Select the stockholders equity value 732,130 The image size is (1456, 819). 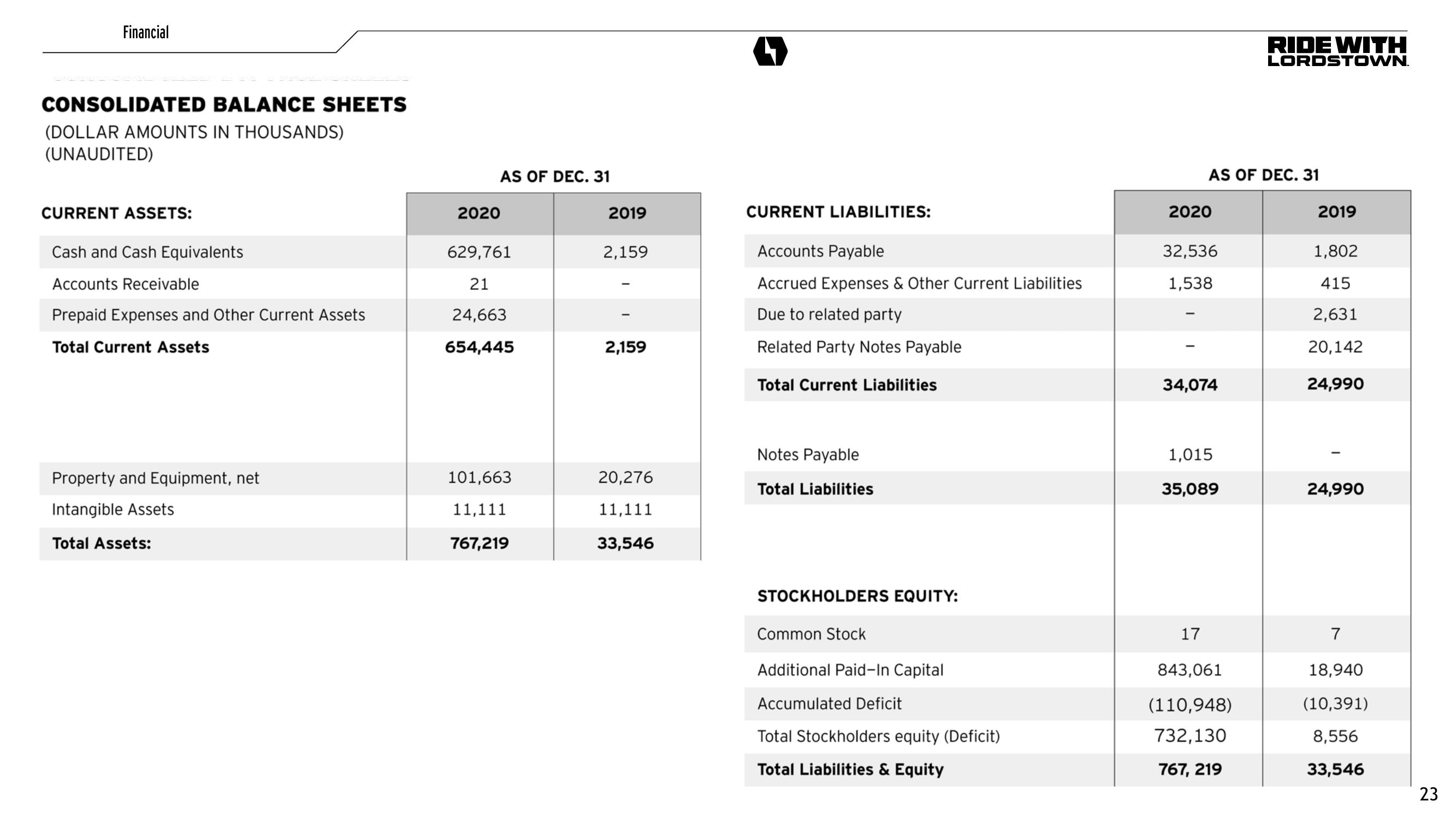[x=1190, y=736]
